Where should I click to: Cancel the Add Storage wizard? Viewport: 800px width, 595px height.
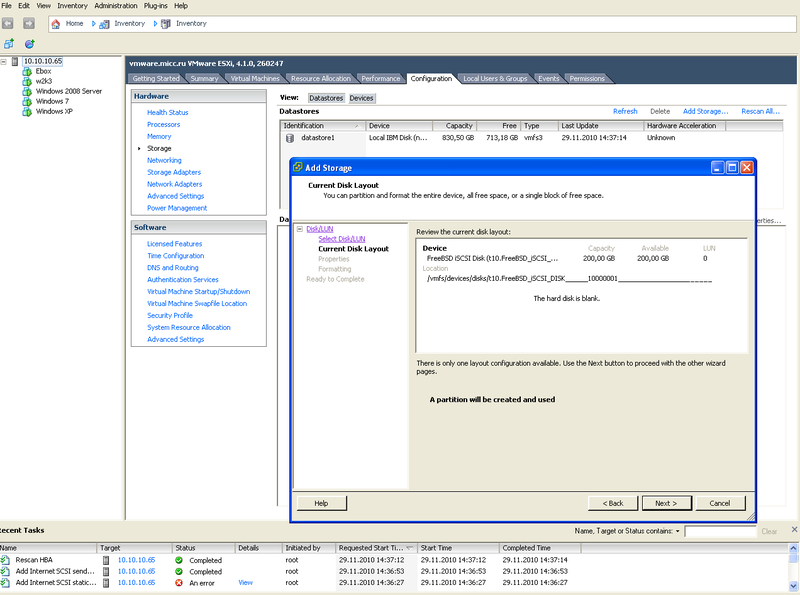[720, 503]
